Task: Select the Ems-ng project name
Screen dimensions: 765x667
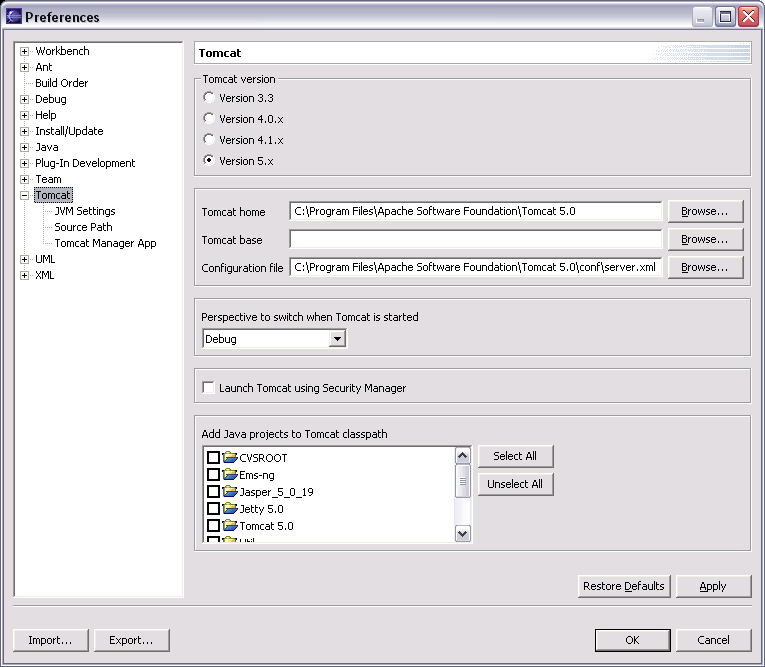Action: point(257,475)
